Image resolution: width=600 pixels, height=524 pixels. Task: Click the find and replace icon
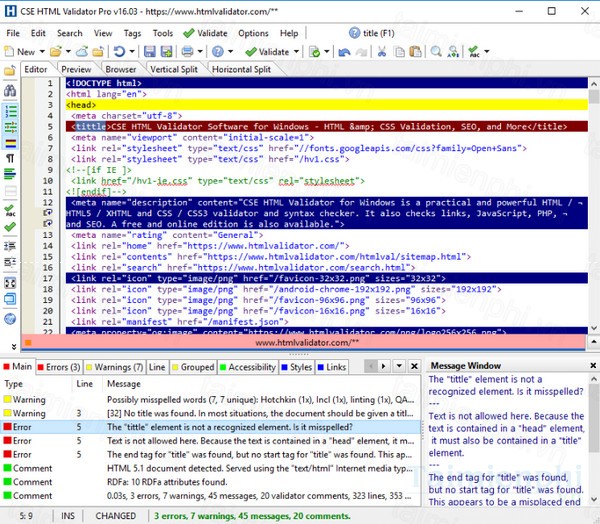[x=453, y=52]
